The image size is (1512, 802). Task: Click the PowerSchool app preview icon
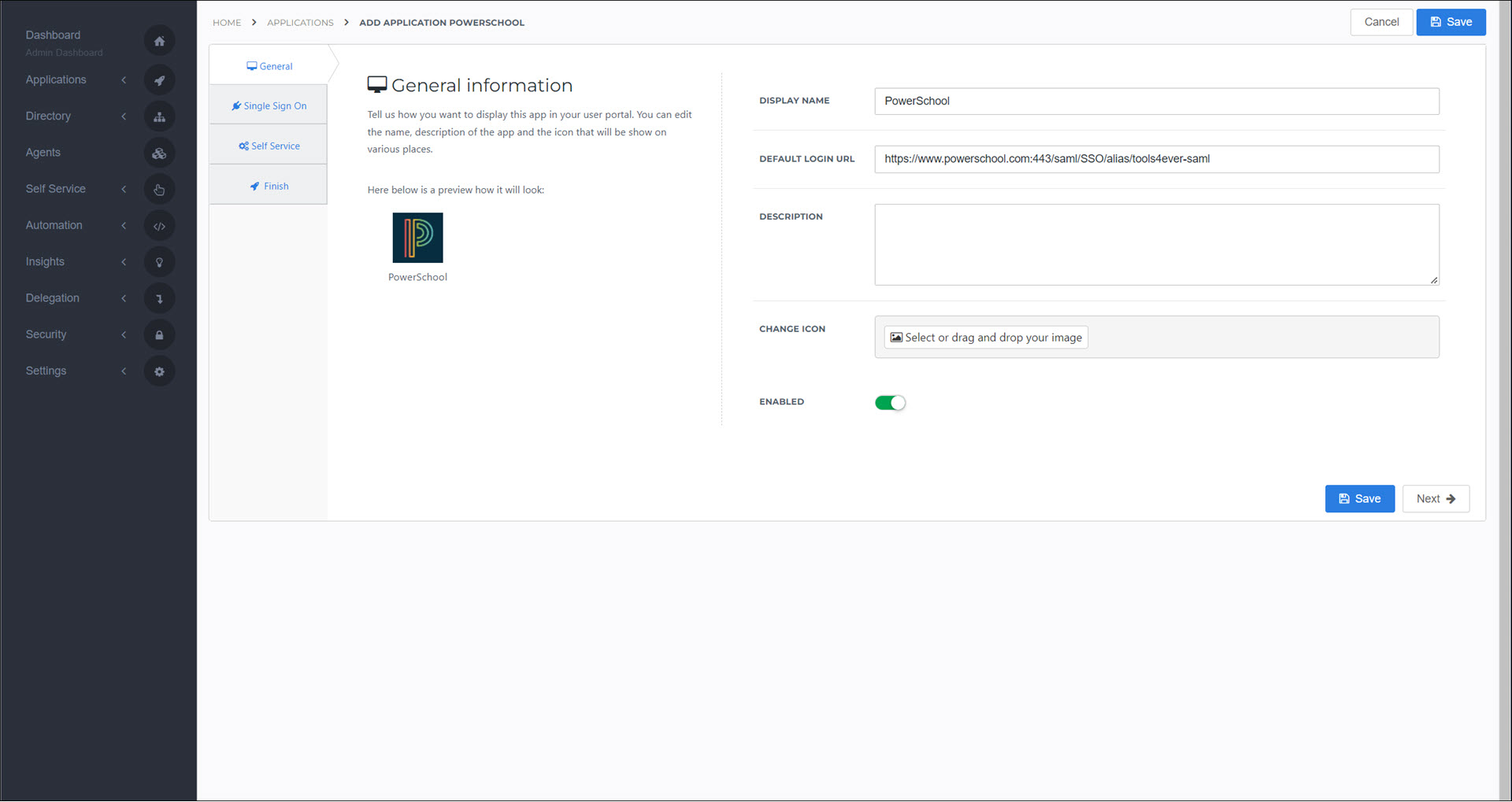coord(417,238)
